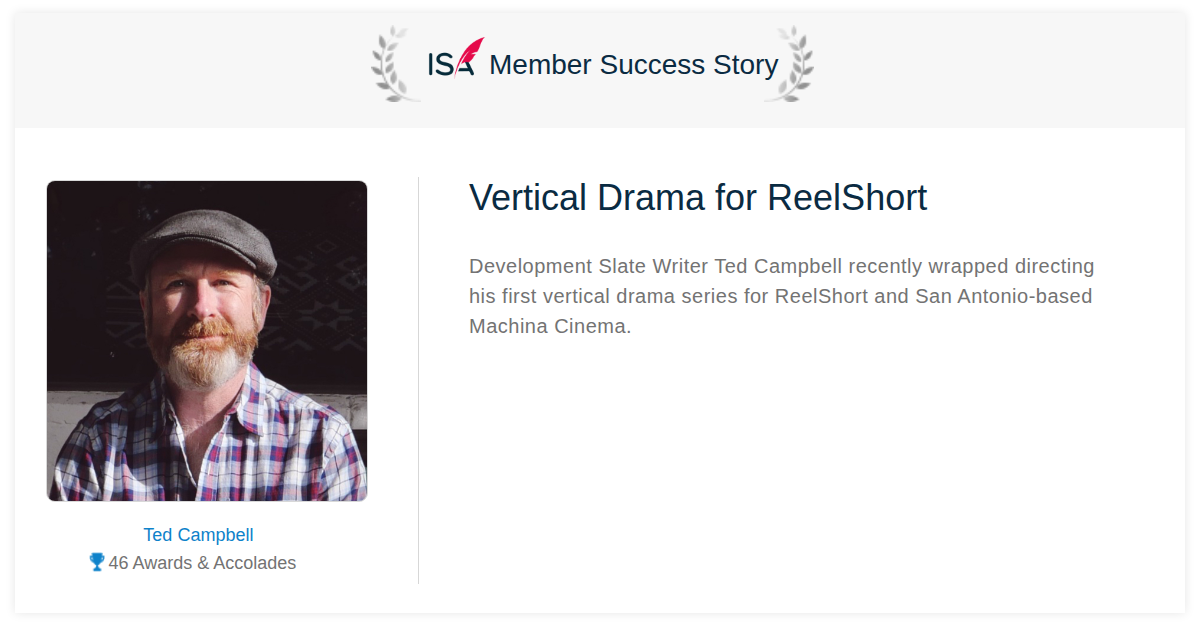Click the words Development Slate Writer

[x=589, y=266]
